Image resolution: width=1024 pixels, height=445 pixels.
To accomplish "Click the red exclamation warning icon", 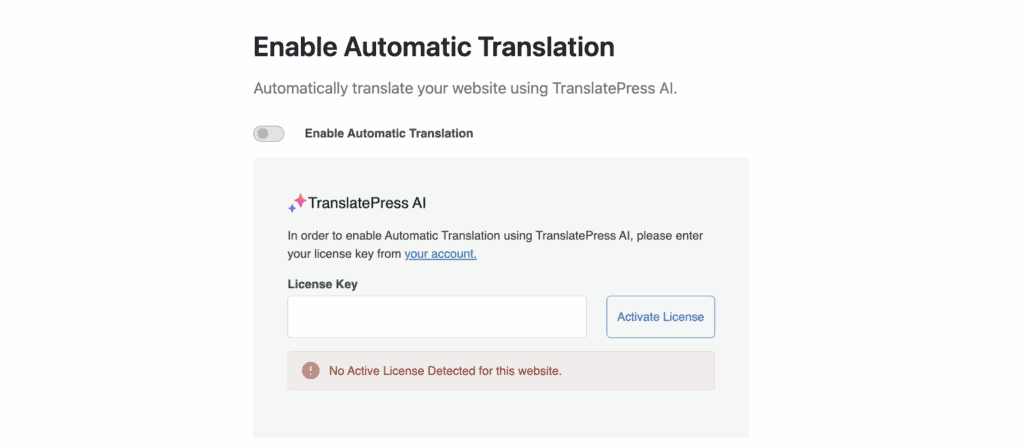I will pyautogui.click(x=310, y=371).
